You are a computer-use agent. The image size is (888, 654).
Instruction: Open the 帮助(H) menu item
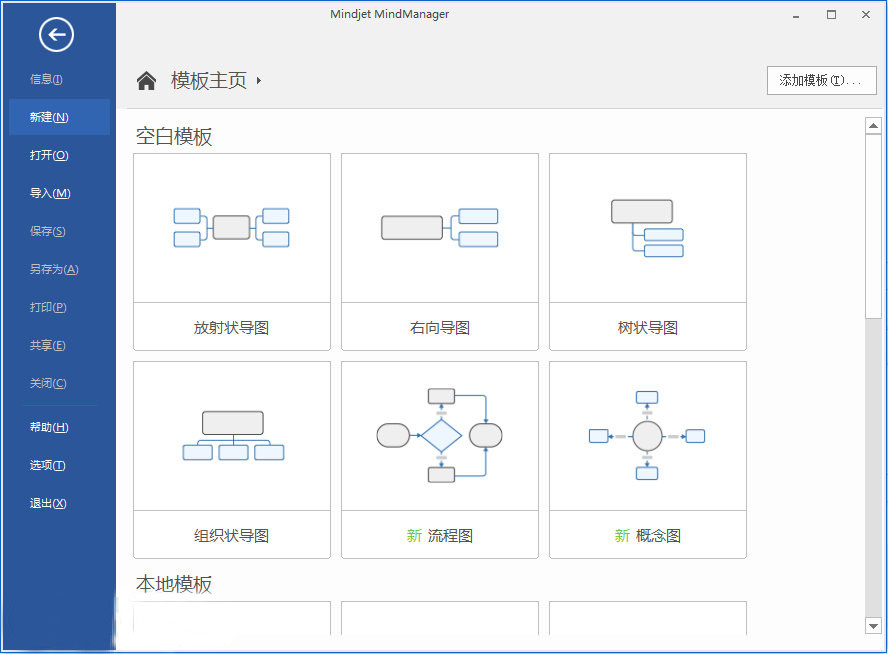point(49,427)
